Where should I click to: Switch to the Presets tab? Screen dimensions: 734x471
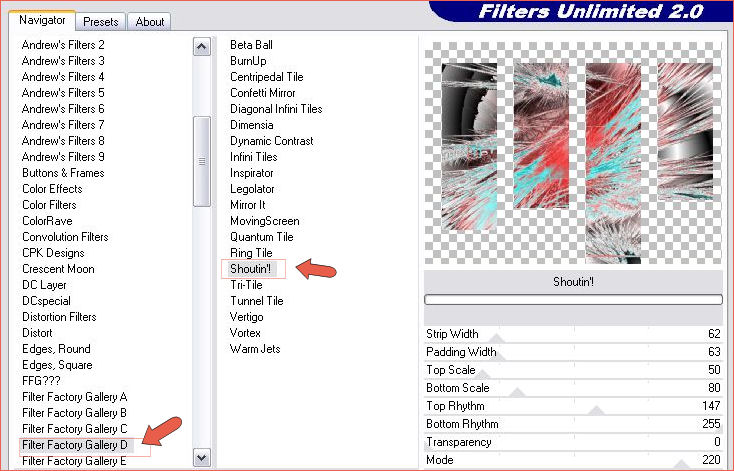point(101,21)
